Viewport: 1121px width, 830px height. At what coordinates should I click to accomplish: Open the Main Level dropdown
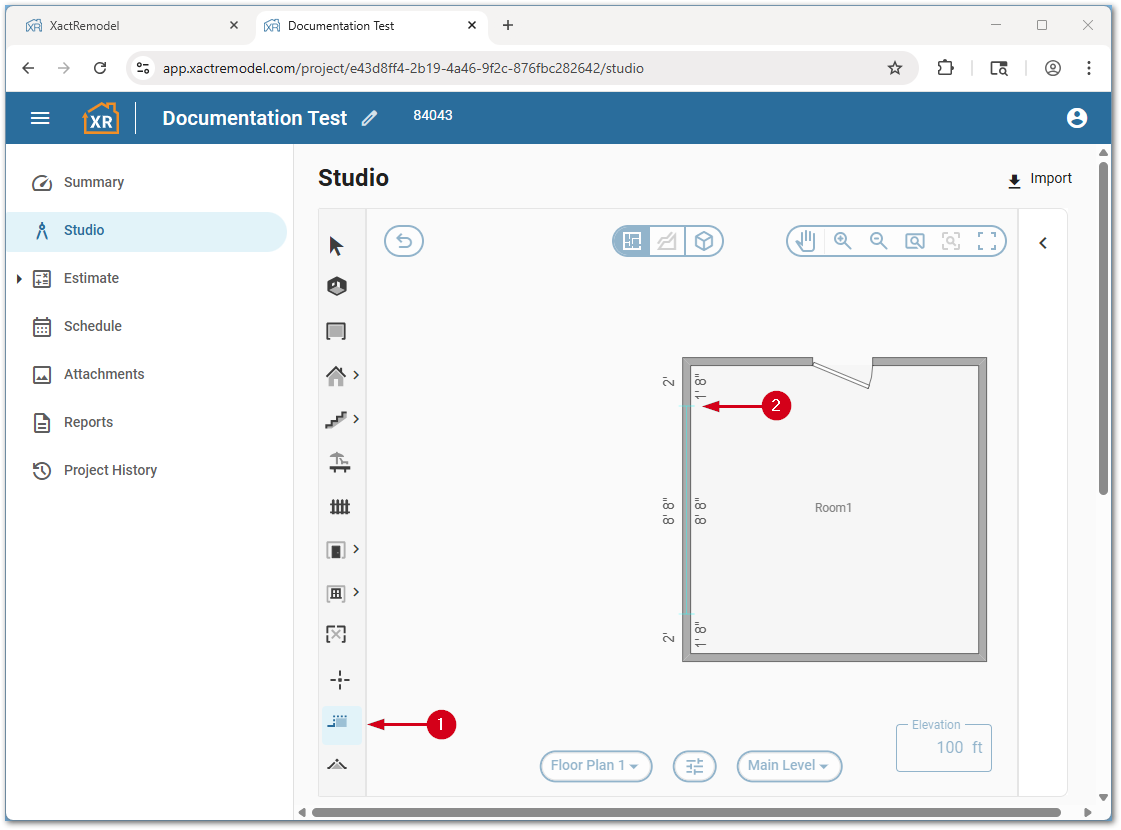pyautogui.click(x=789, y=766)
